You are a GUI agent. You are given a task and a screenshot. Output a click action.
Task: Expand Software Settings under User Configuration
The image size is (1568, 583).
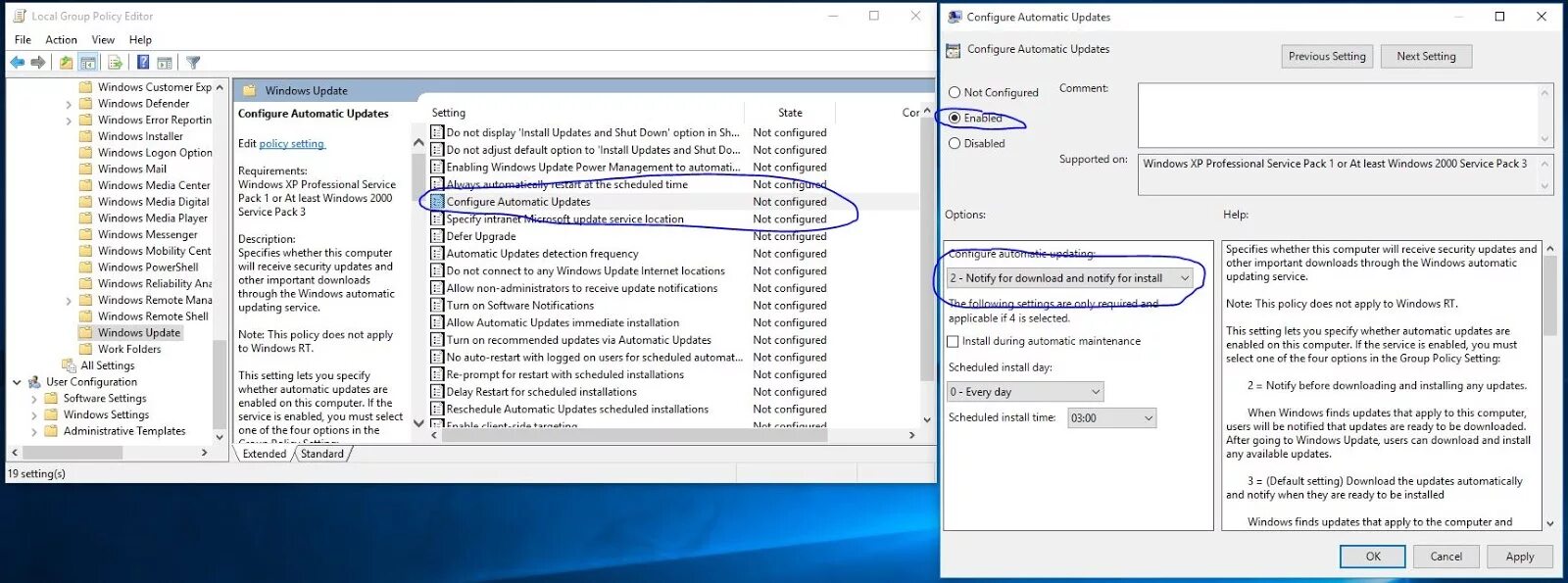[x=34, y=400]
